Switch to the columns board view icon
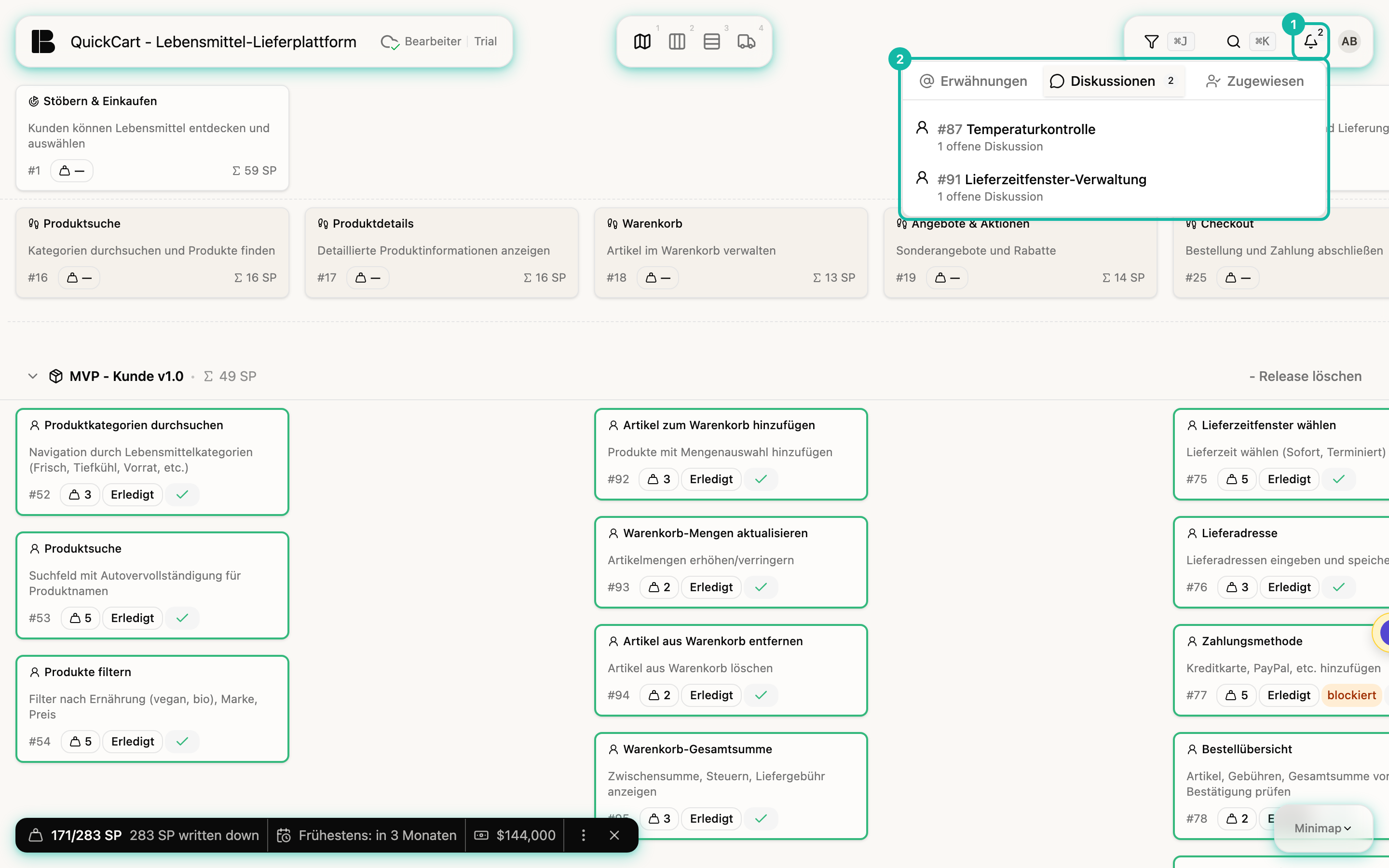Image resolution: width=1389 pixels, height=868 pixels. pos(677,41)
